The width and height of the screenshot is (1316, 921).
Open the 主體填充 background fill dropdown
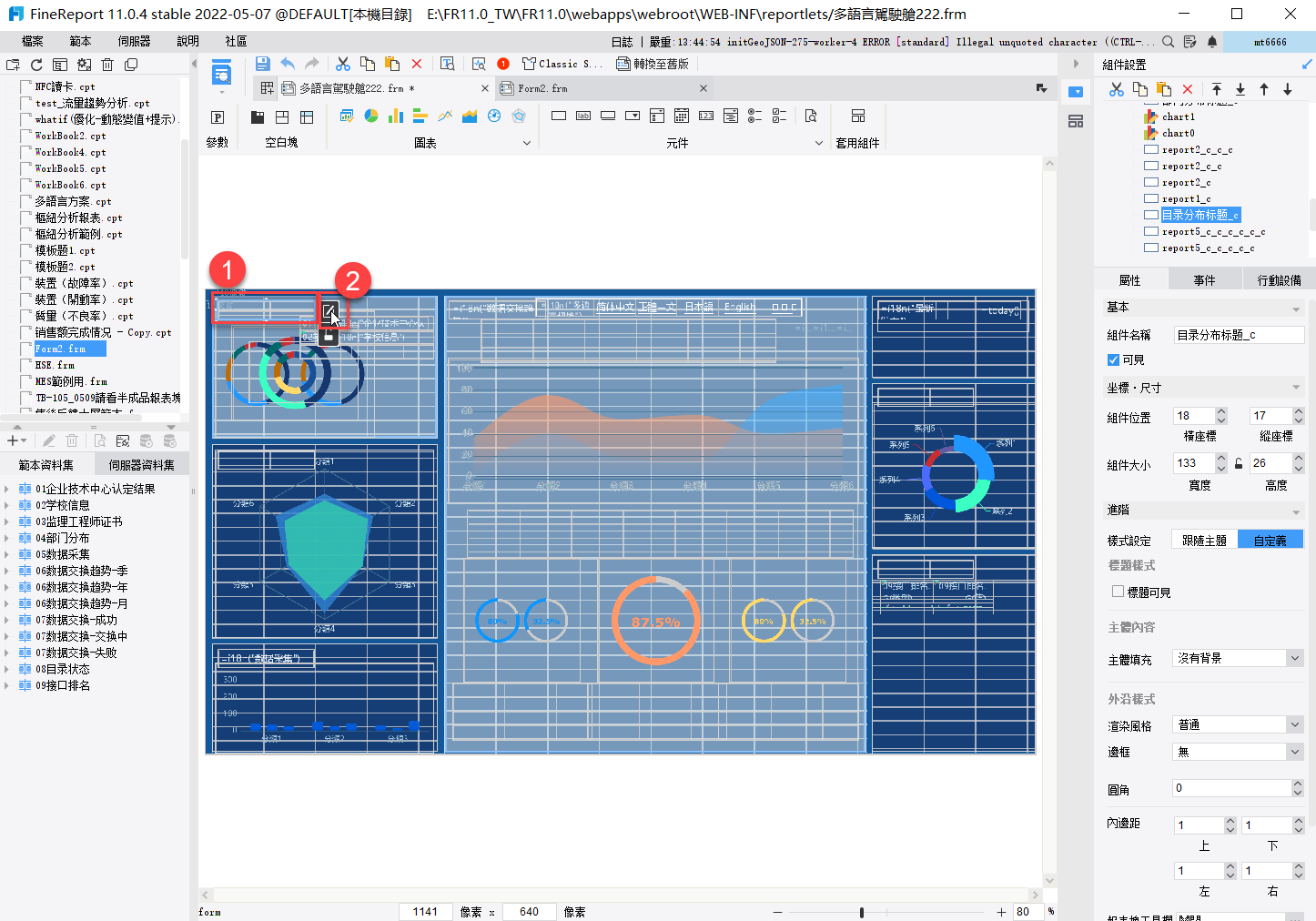coord(1295,658)
